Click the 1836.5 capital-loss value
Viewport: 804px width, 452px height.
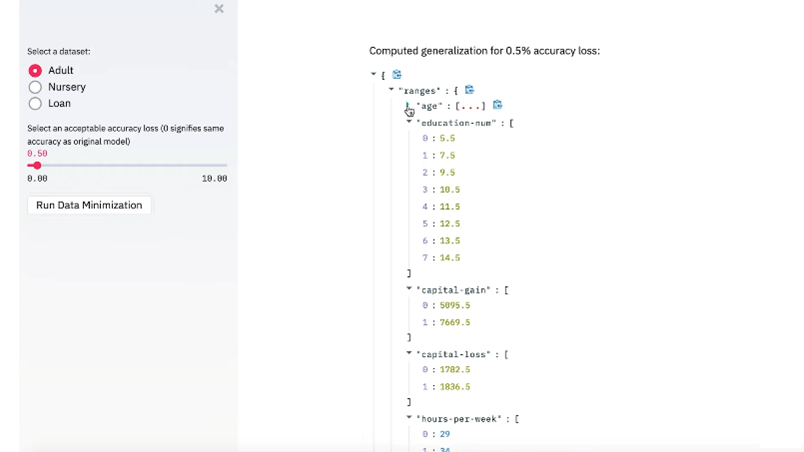453,387
